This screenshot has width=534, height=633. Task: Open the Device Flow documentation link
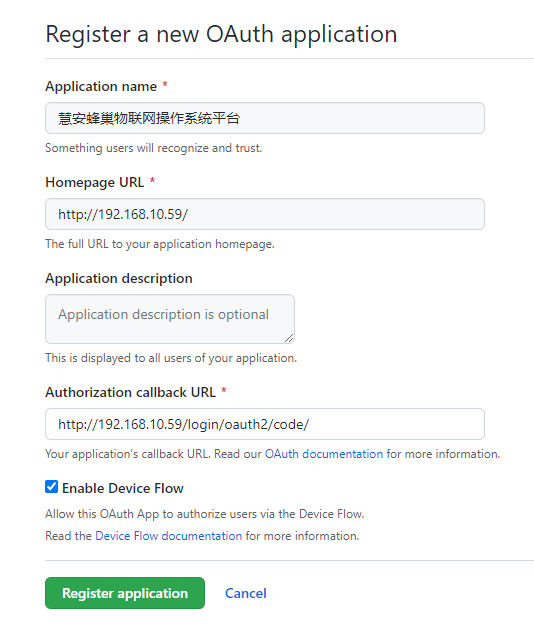168,536
